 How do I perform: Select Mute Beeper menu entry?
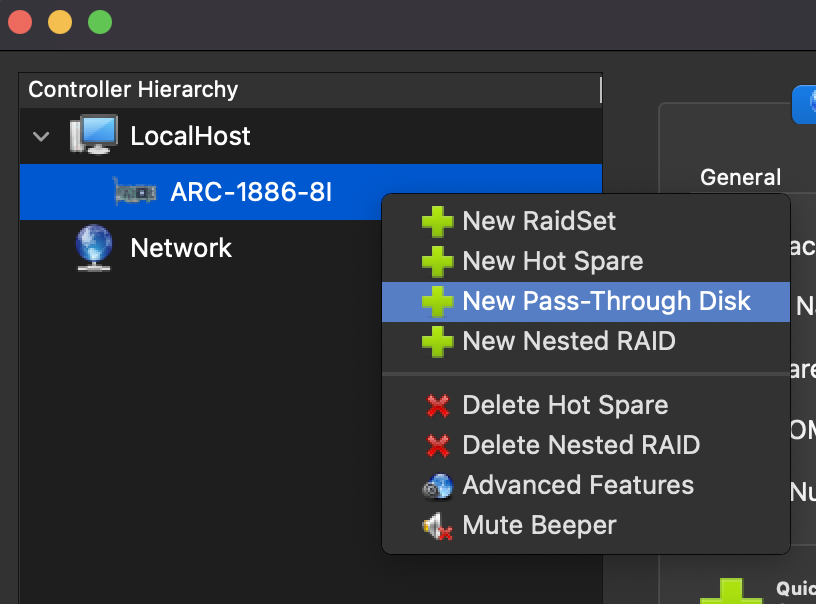coord(586,525)
